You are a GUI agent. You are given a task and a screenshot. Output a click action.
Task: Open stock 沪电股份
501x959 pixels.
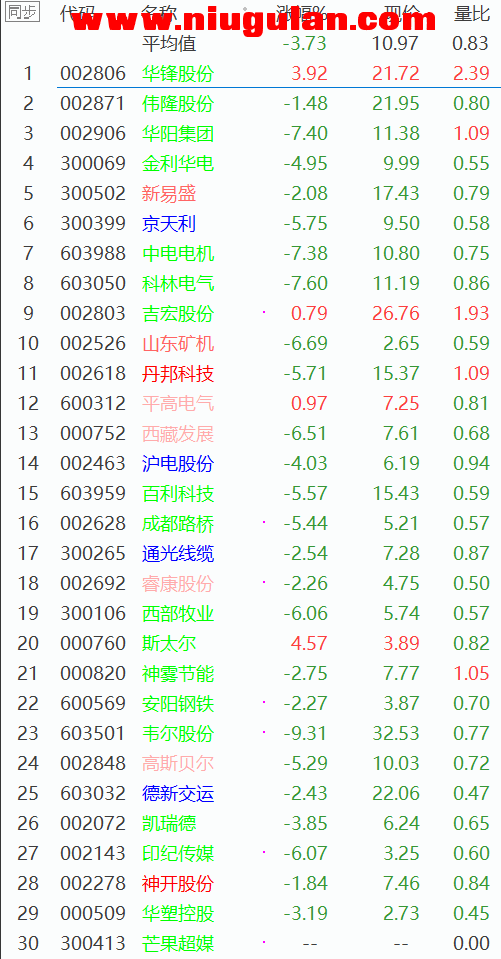178,464
